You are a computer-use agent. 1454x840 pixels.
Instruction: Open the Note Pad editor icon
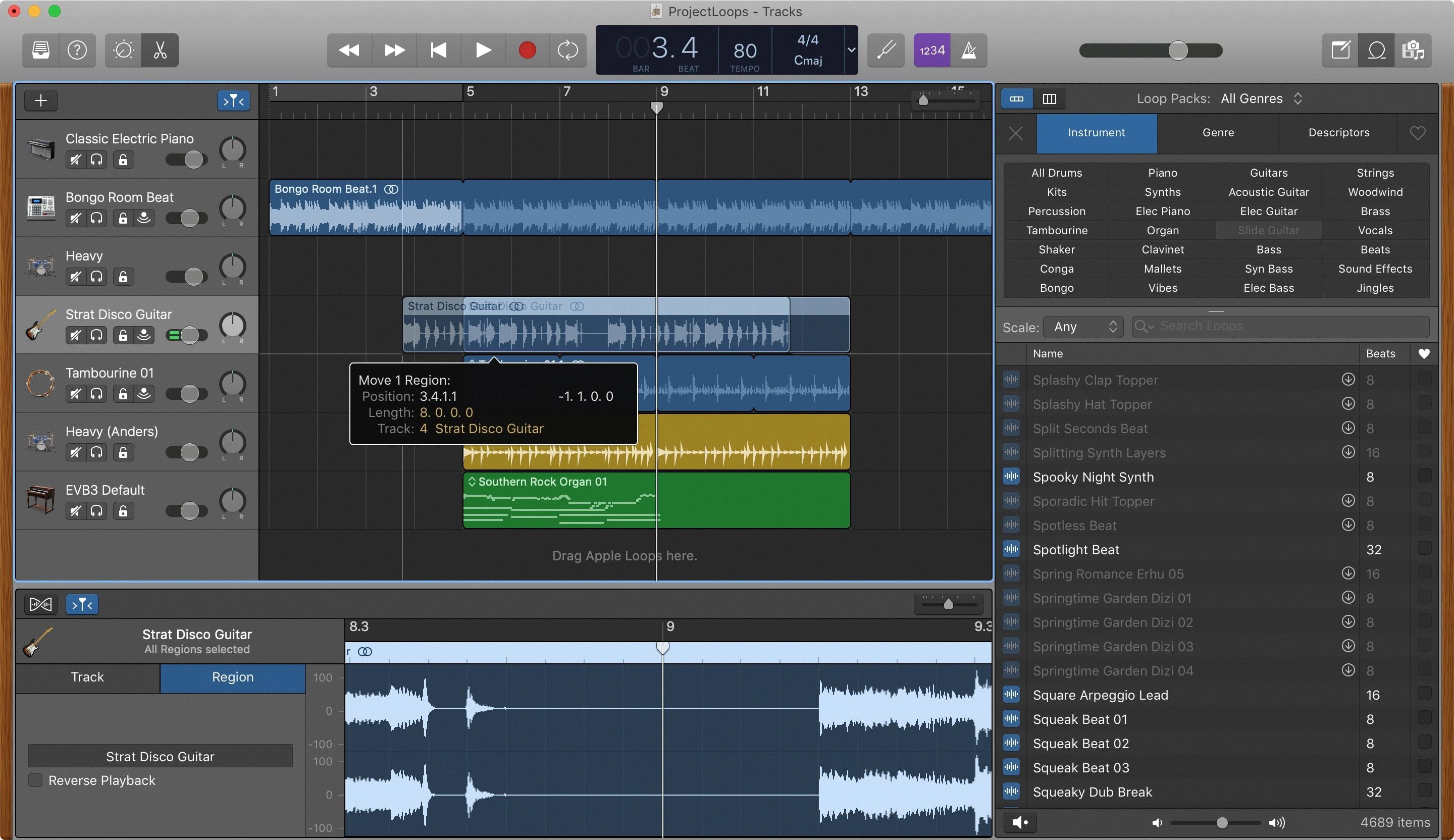(x=1340, y=50)
